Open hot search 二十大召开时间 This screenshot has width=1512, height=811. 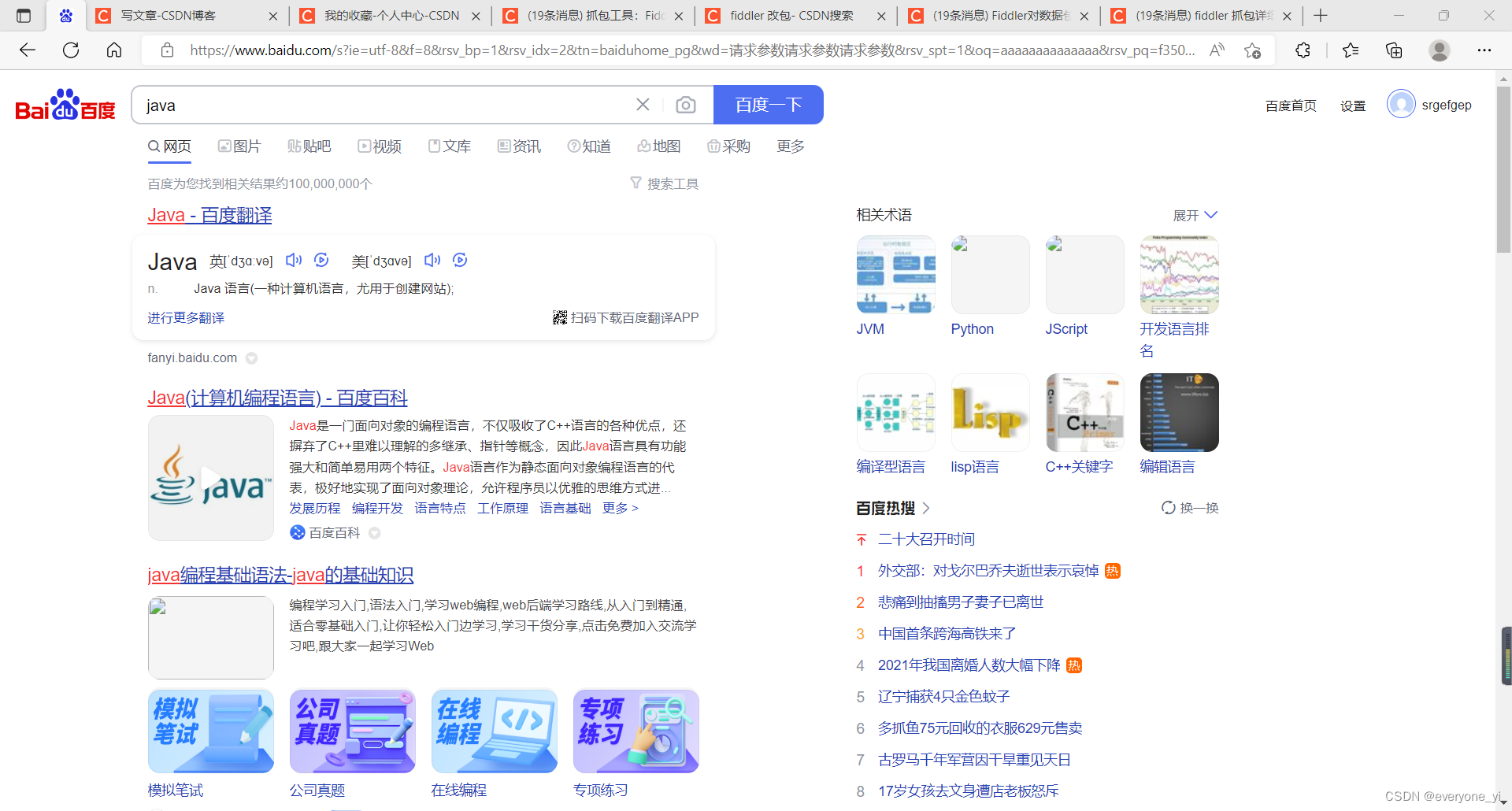click(926, 539)
